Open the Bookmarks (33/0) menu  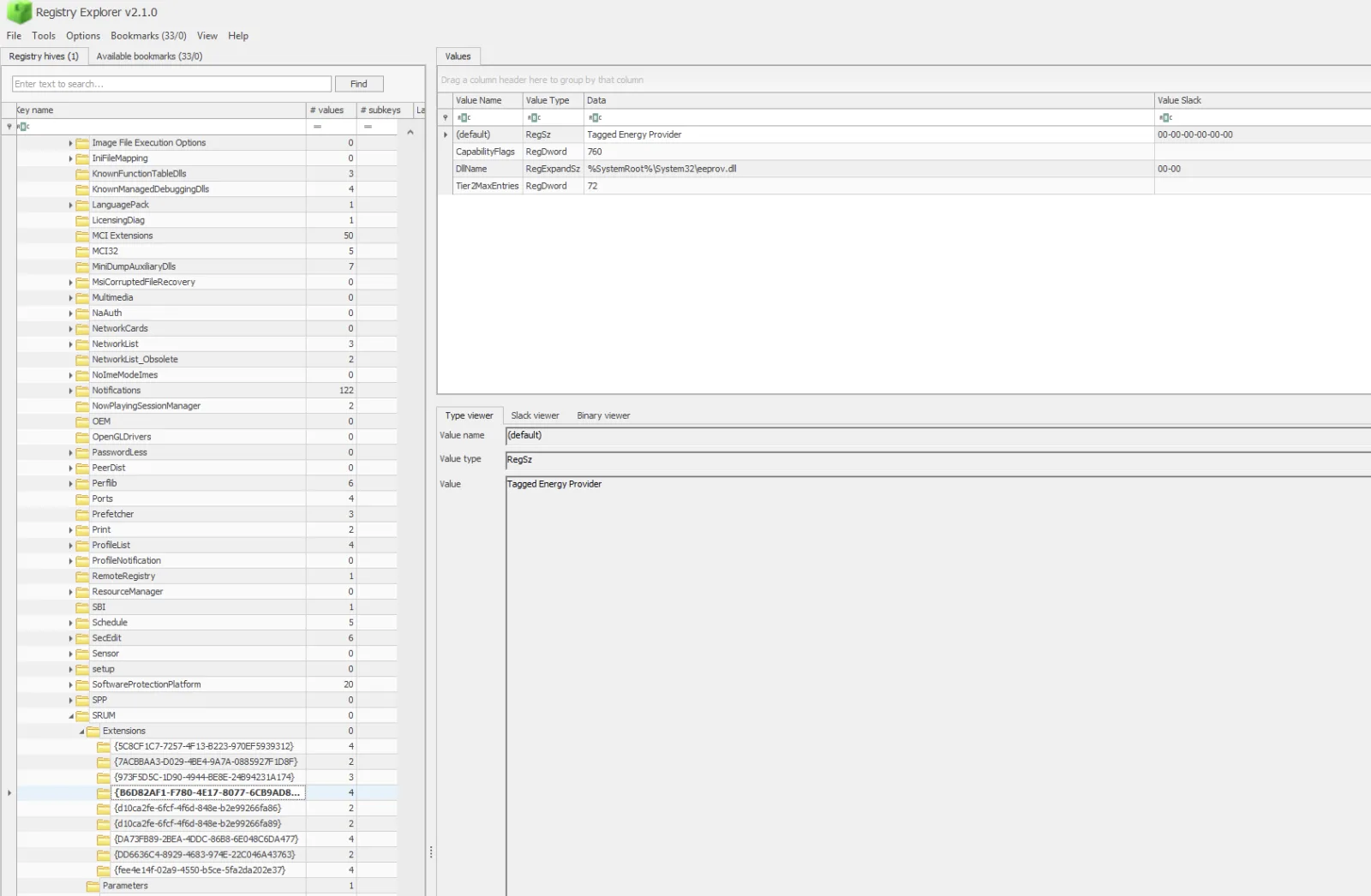(148, 36)
